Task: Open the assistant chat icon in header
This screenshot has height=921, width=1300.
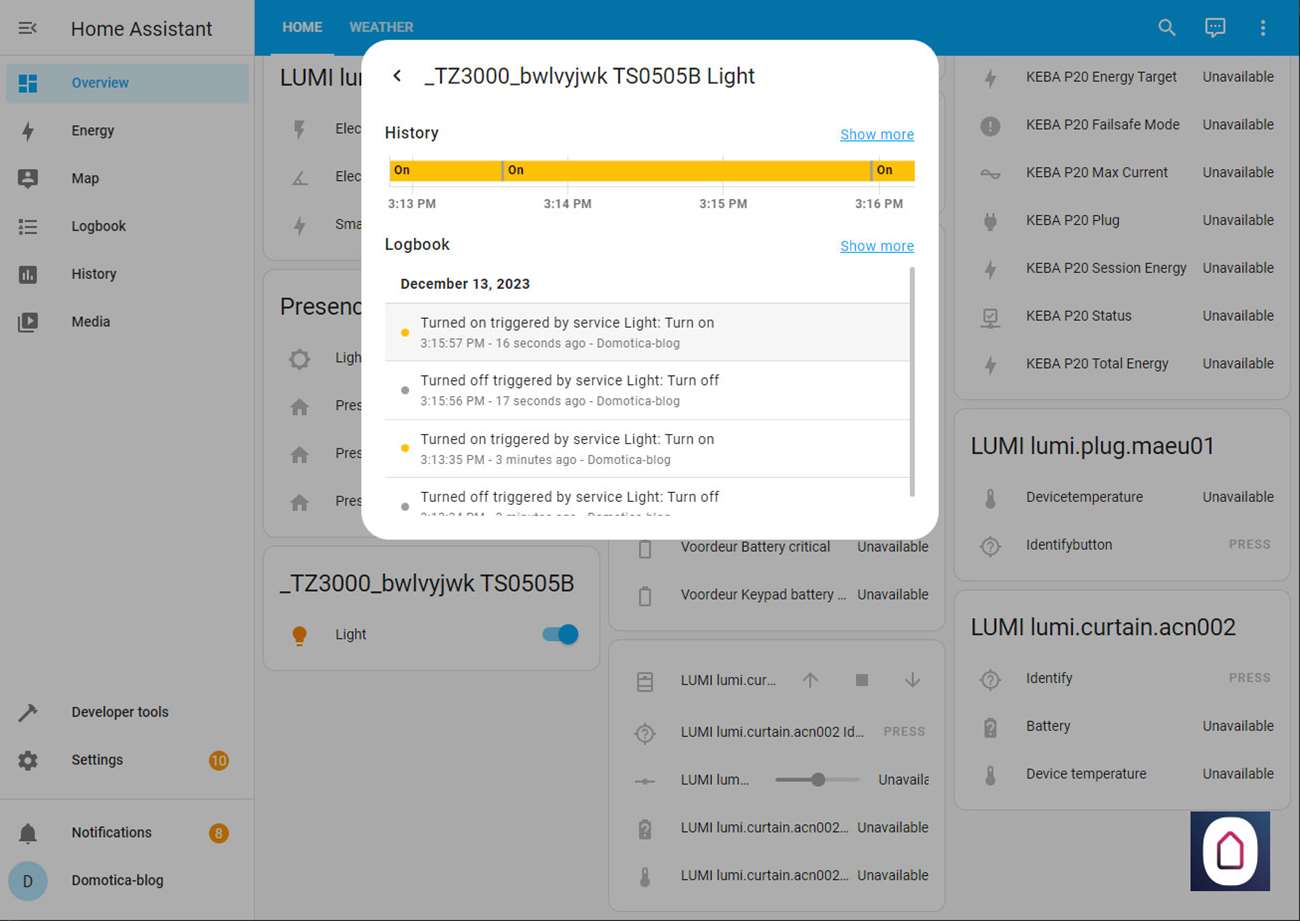Action: tap(1215, 28)
